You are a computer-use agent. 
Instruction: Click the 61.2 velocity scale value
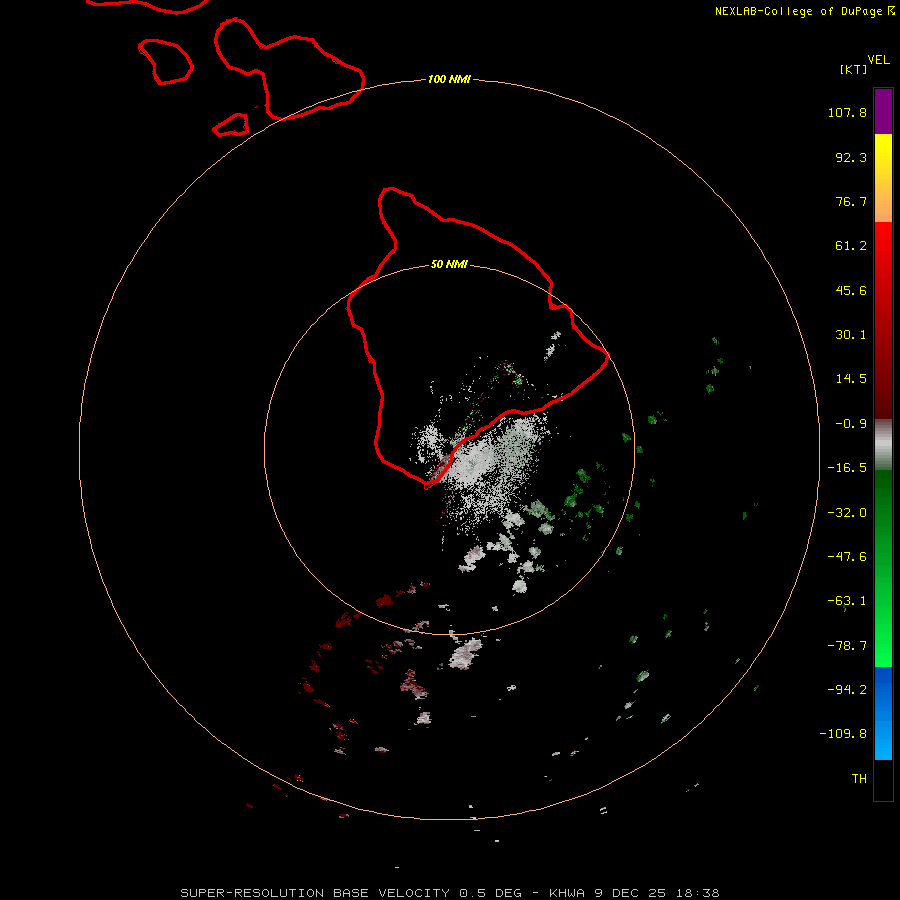(851, 246)
